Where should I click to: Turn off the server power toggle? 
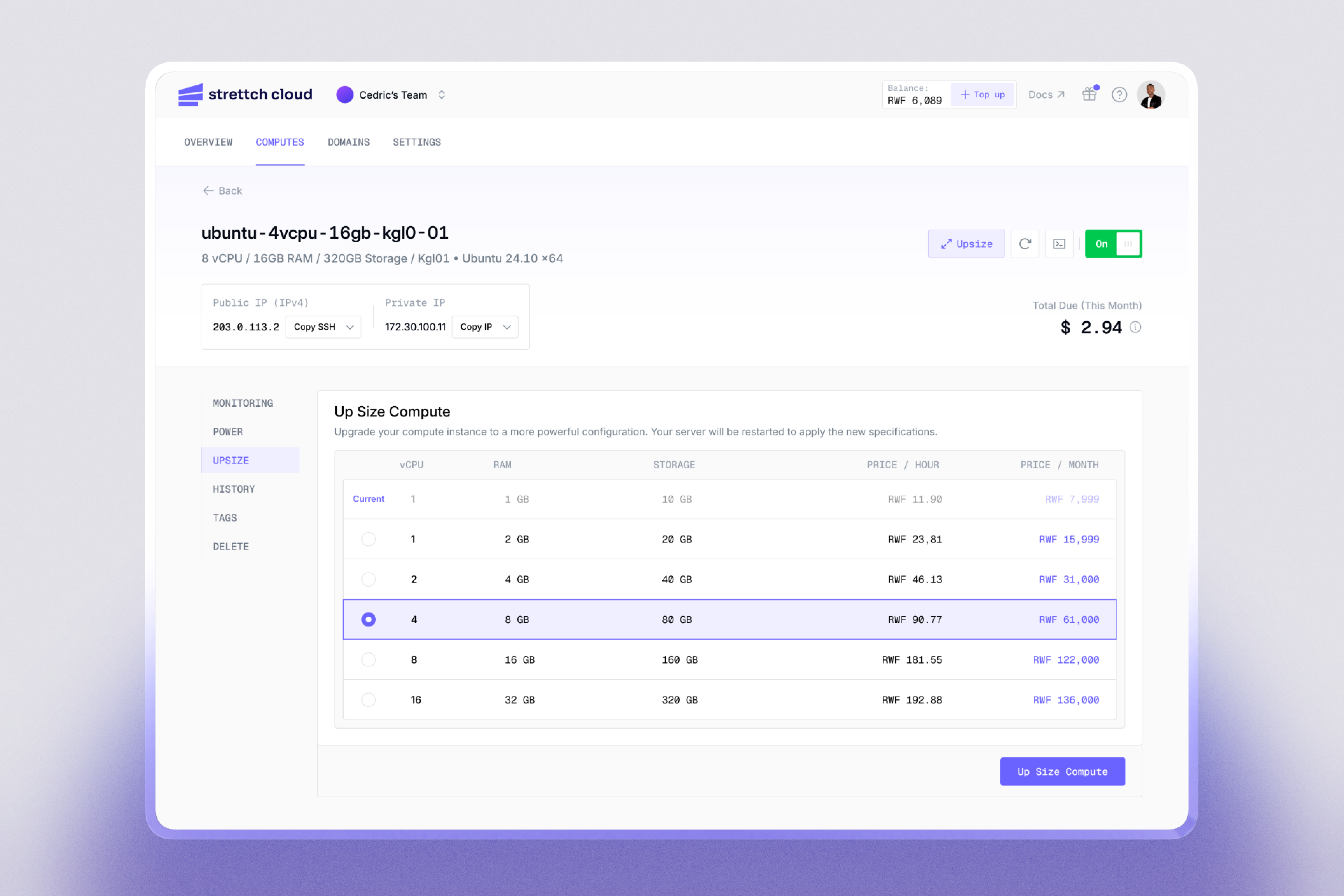(x=1113, y=244)
